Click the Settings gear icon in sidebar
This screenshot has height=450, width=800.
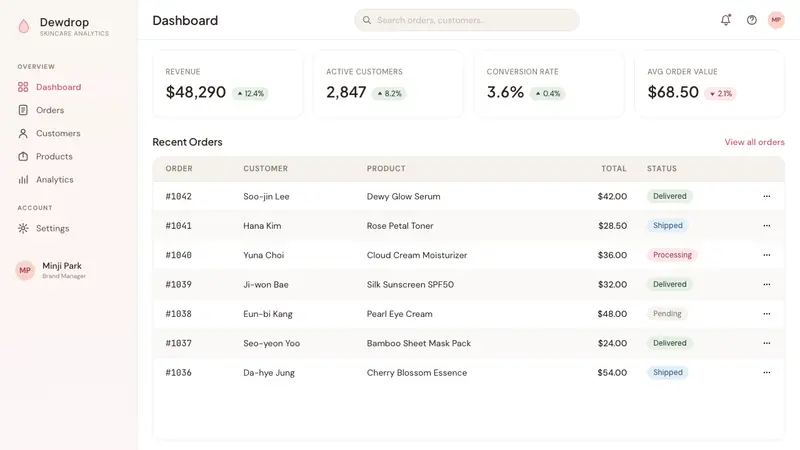(x=23, y=228)
